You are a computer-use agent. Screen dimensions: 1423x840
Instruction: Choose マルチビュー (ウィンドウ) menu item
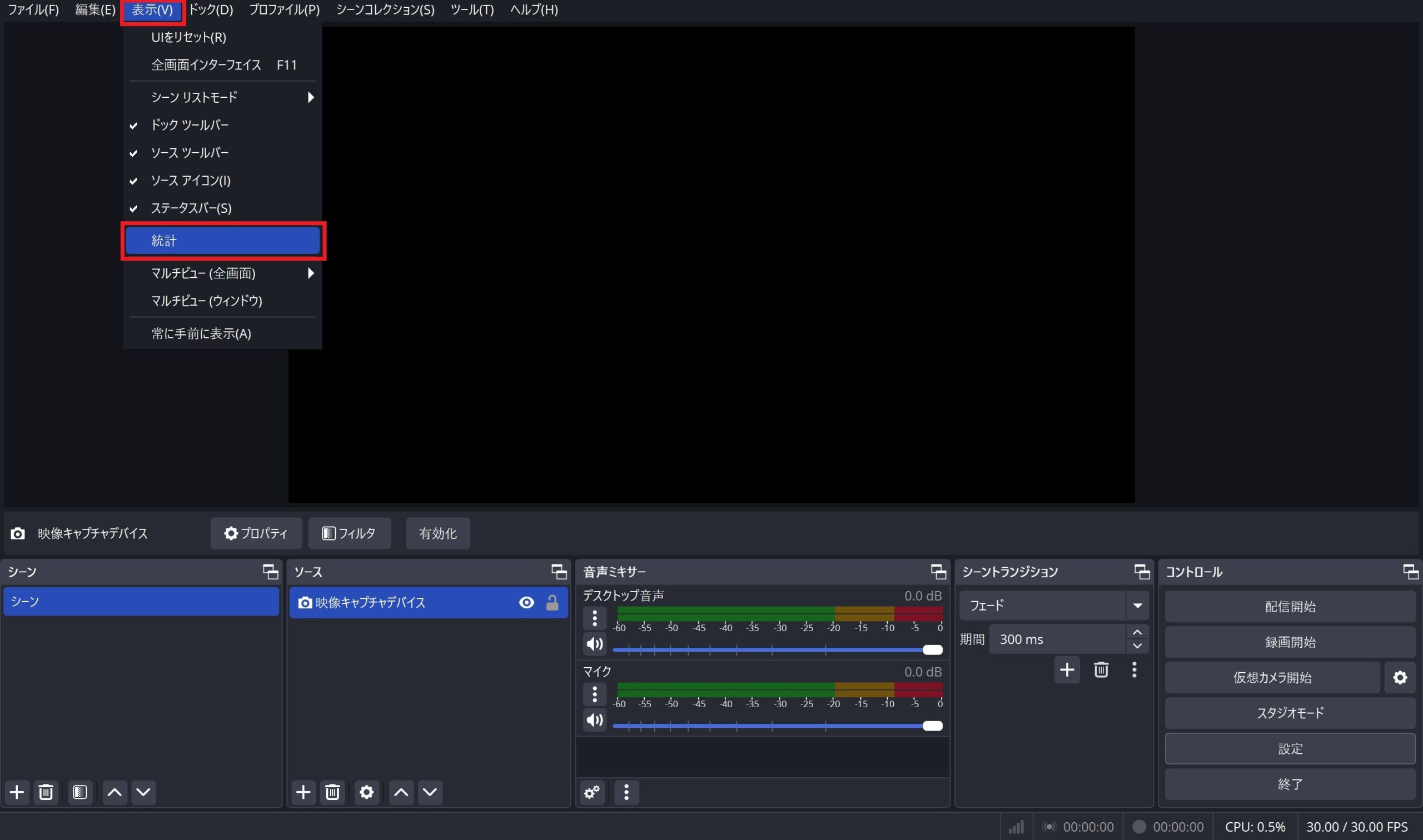pos(222,301)
